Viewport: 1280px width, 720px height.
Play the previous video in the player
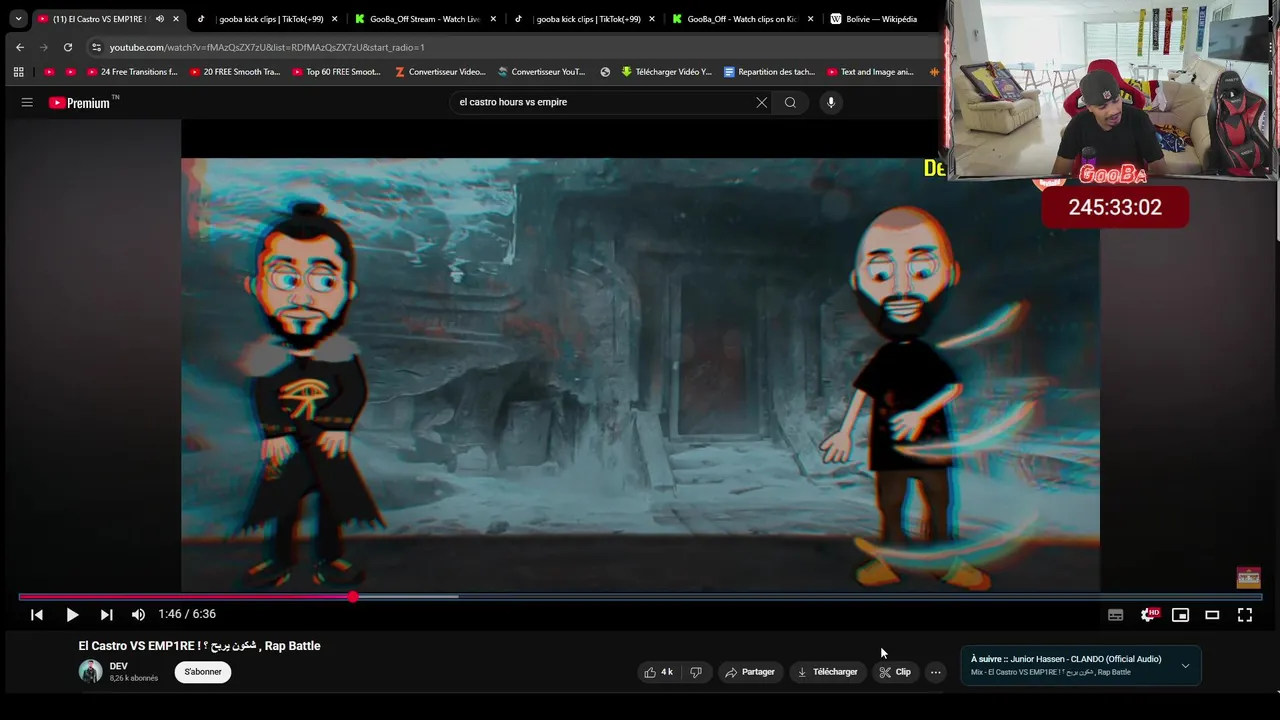pyautogui.click(x=37, y=615)
